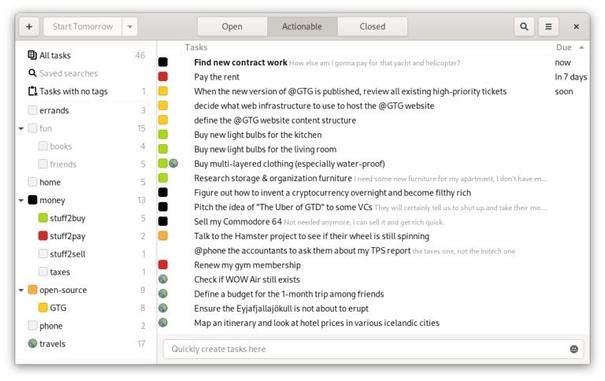Viewport: 605px width, 381px height.
Task: Open Saved searches magnifier in sidebar
Action: pos(32,73)
